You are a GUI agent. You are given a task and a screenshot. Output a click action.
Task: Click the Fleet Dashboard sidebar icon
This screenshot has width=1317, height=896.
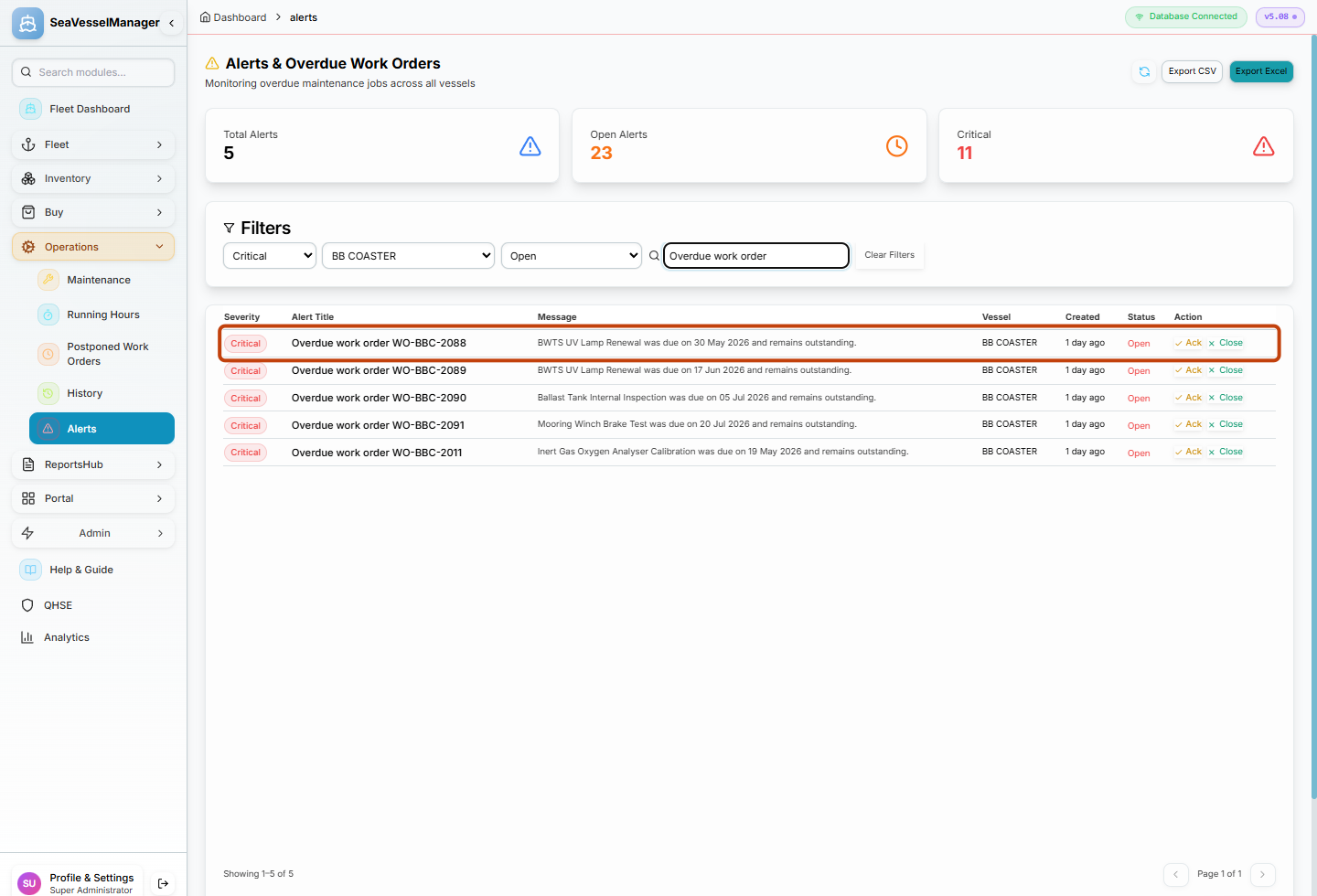click(x=30, y=109)
